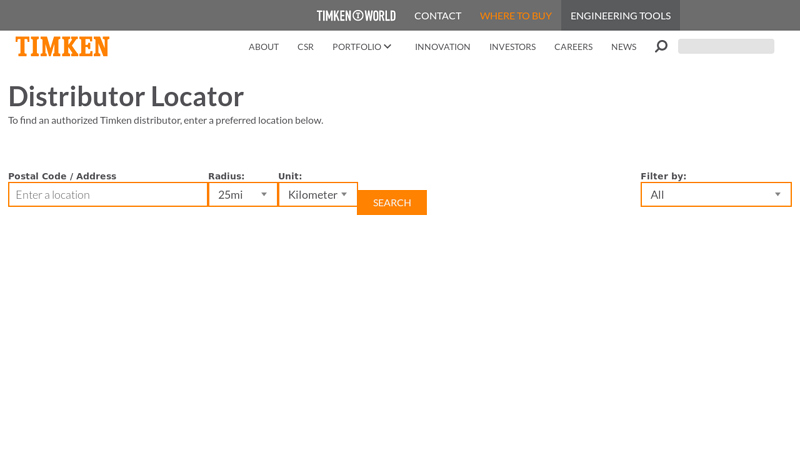Open Engineering Tools
Image resolution: width=800 pixels, height=450 pixels.
pyautogui.click(x=620, y=16)
